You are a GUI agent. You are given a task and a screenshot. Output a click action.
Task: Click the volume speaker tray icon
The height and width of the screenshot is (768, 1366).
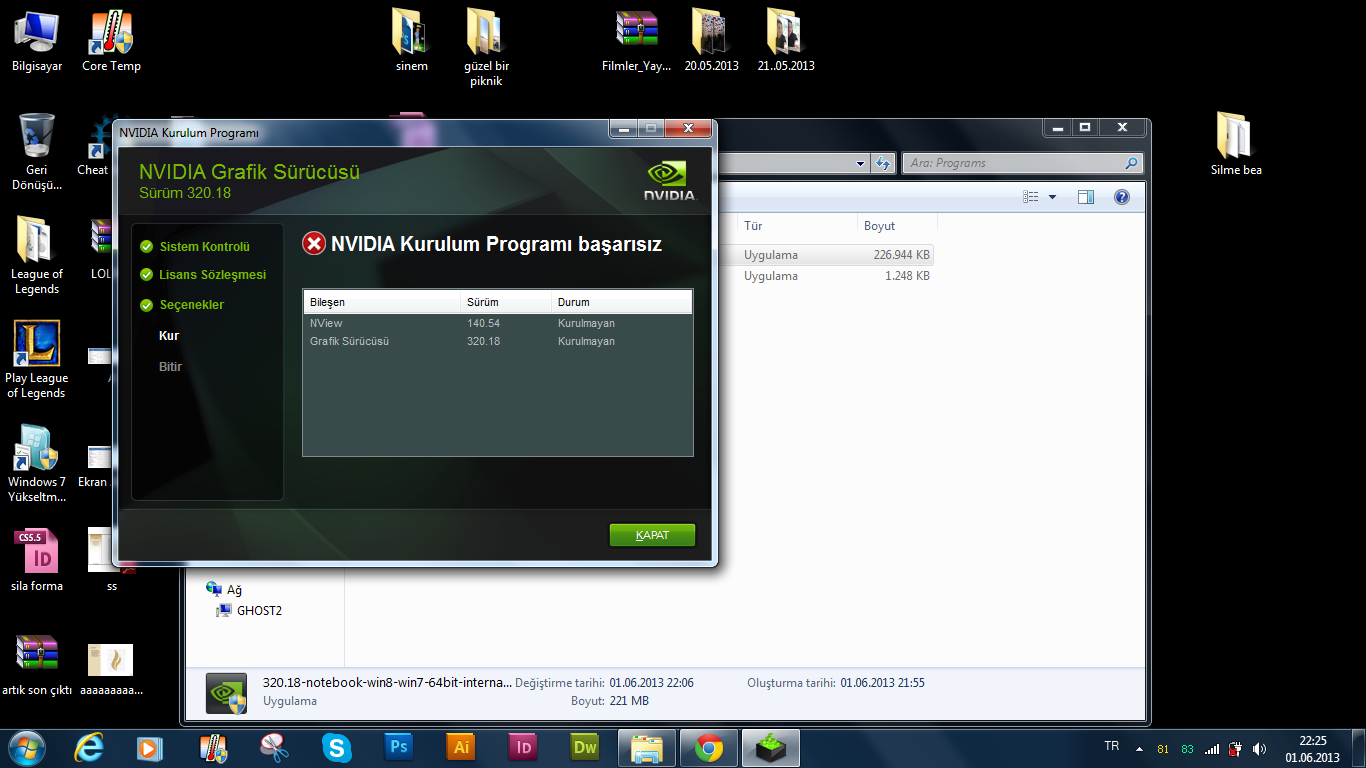pos(1260,748)
